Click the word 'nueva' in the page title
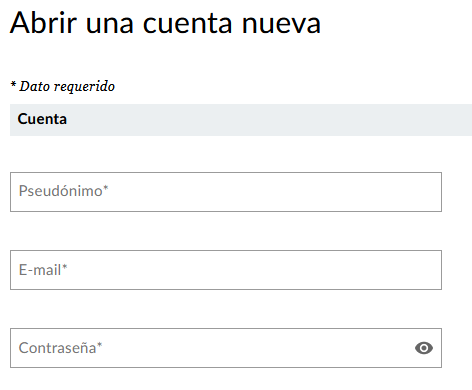Image resolution: width=472 pixels, height=390 pixels. [x=281, y=25]
